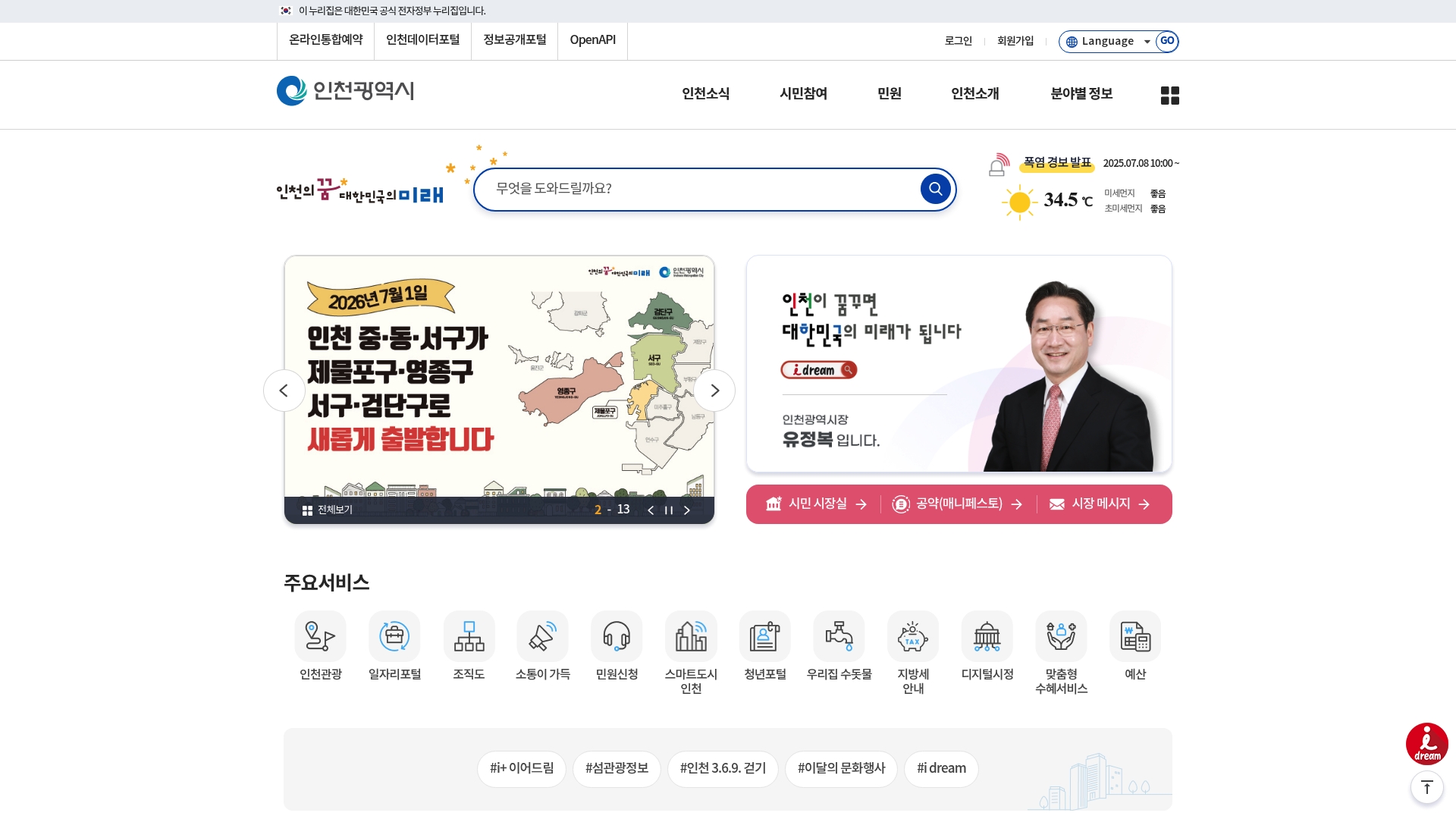Viewport: 1456px width, 819px height.
Task: Click the 인천의 꿈 대한민국의 미래 slogan image
Action: [360, 190]
